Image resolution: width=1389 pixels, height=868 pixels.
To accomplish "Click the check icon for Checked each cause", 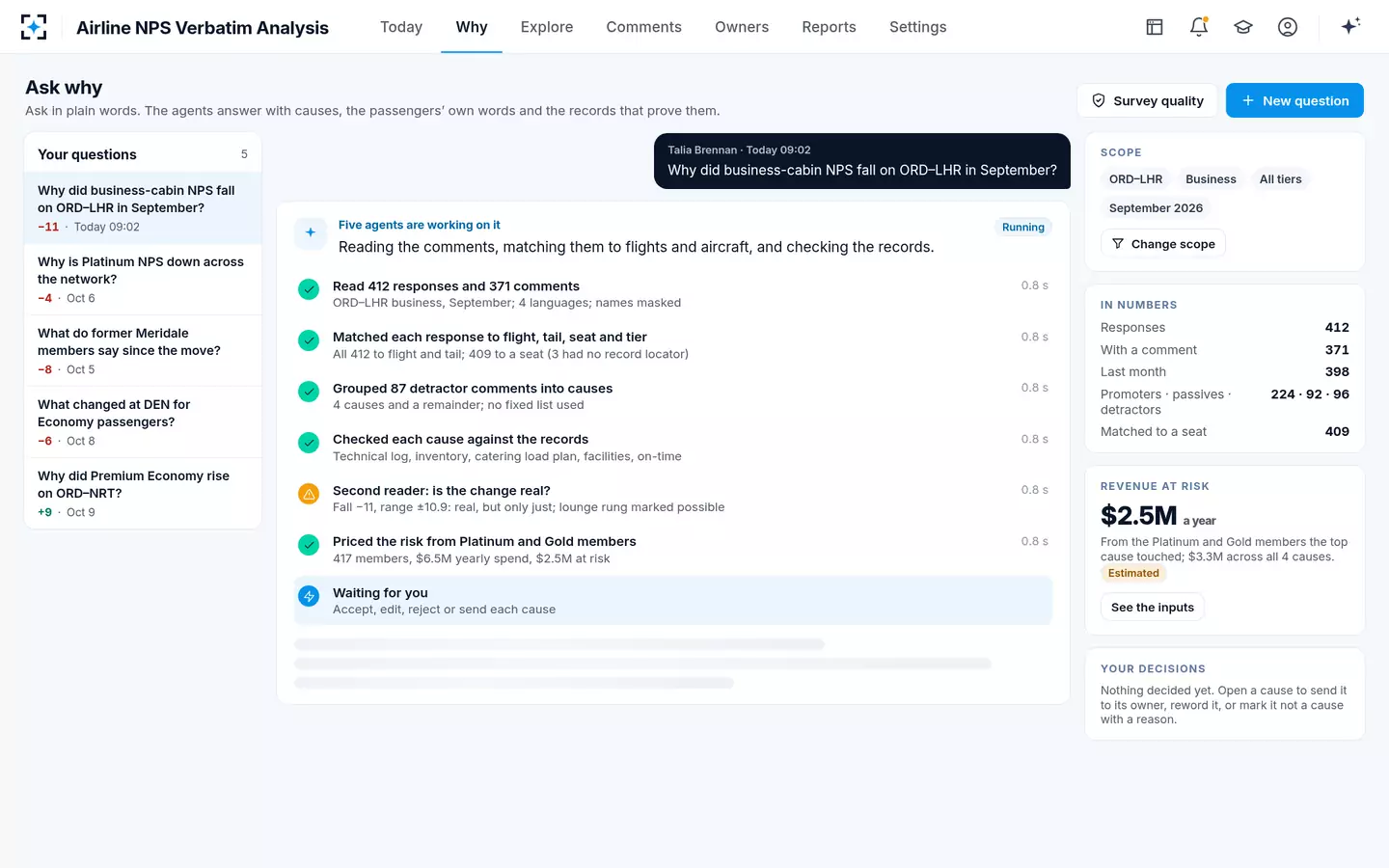I will pos(309,443).
